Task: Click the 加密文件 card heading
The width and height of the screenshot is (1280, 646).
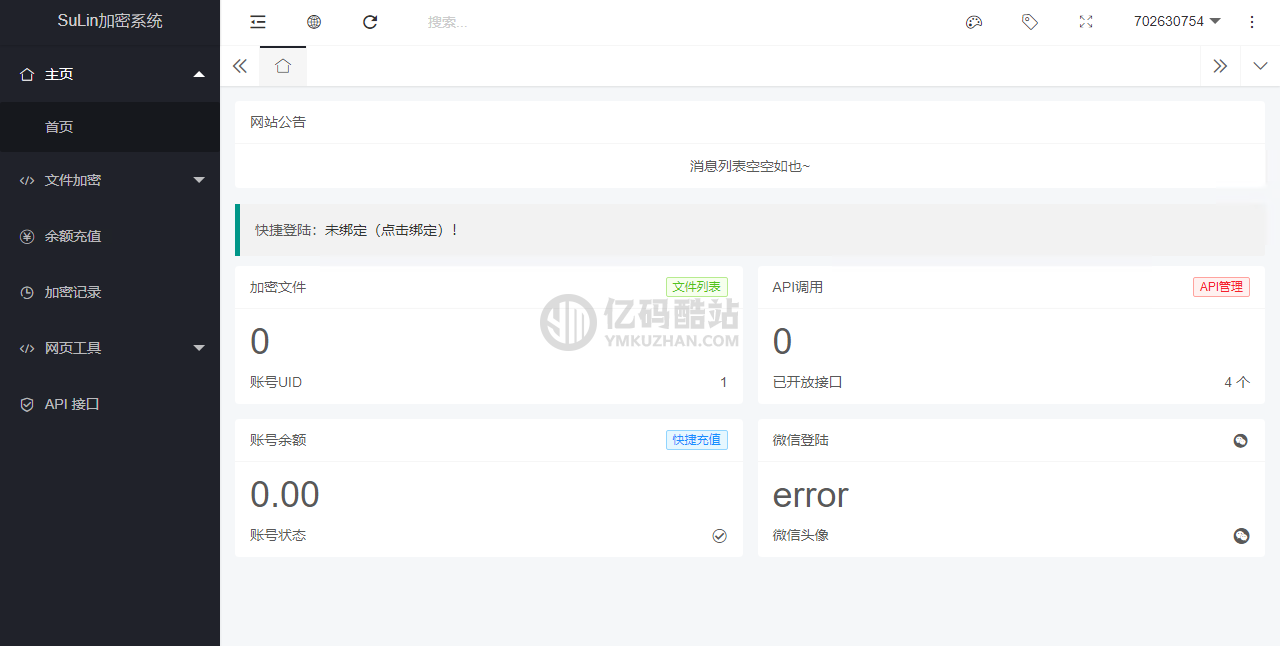Action: click(278, 287)
